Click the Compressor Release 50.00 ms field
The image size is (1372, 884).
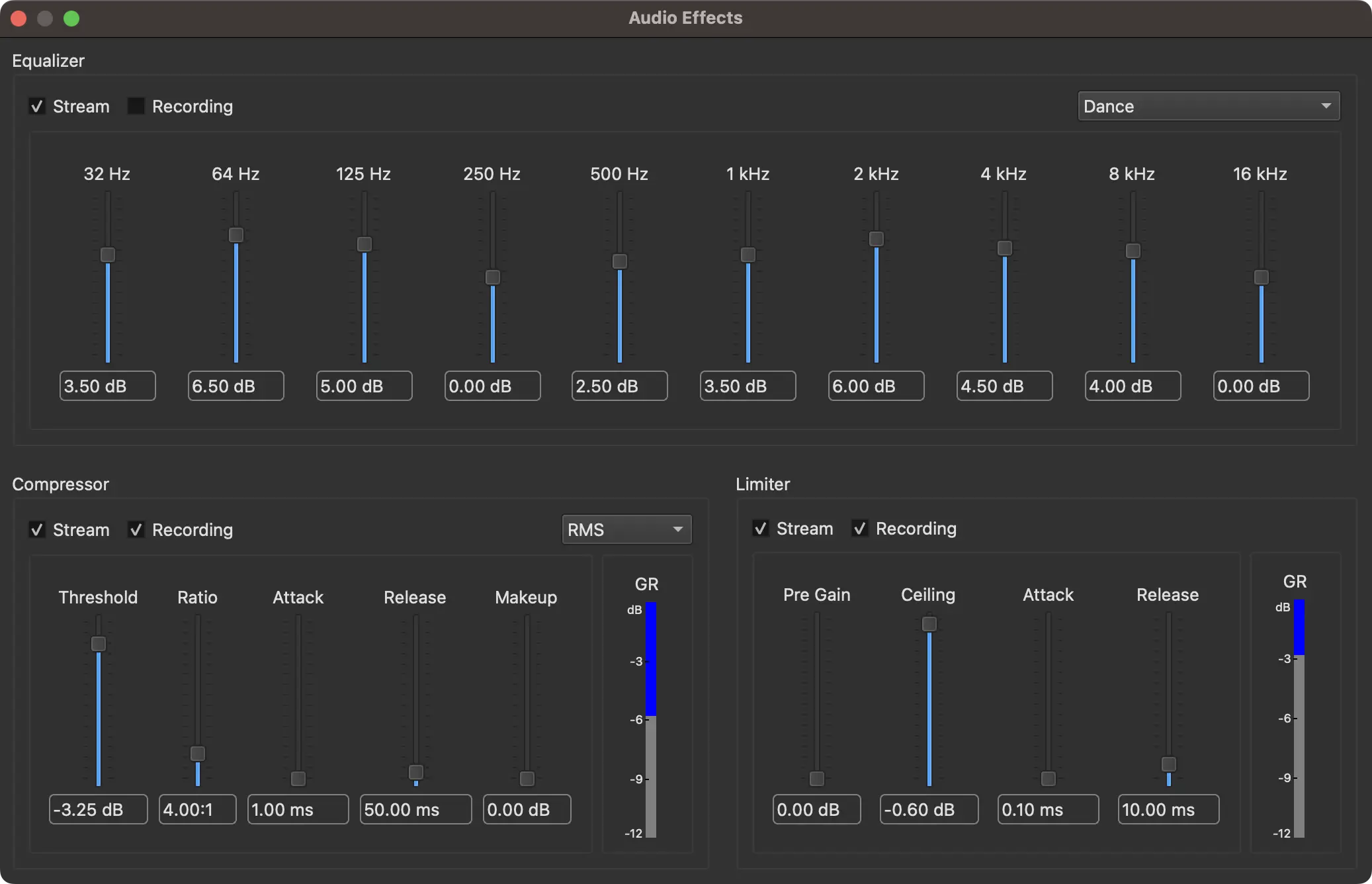click(415, 809)
